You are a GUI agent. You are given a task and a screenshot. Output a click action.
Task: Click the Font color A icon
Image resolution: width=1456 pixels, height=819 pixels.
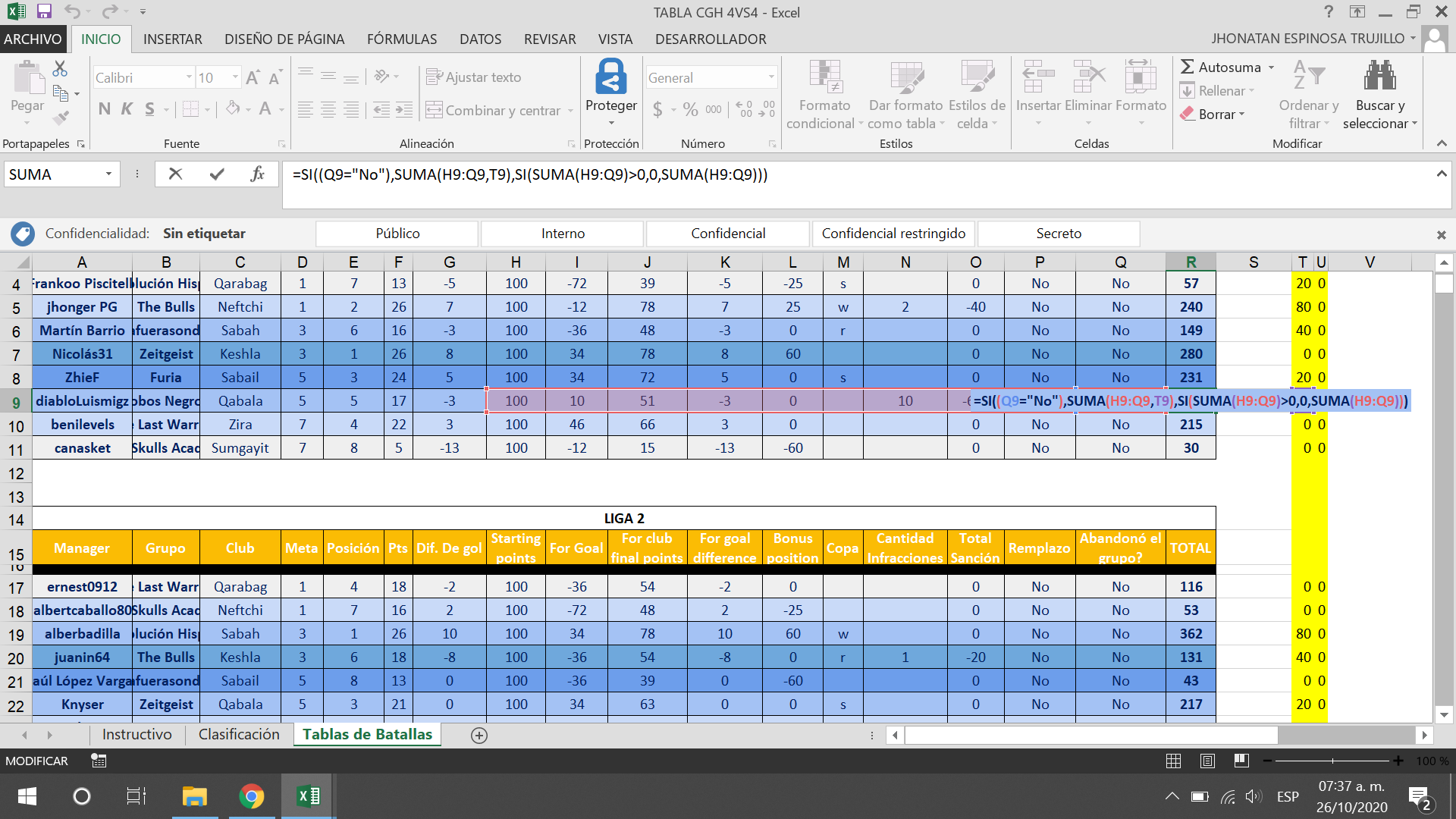[265, 109]
